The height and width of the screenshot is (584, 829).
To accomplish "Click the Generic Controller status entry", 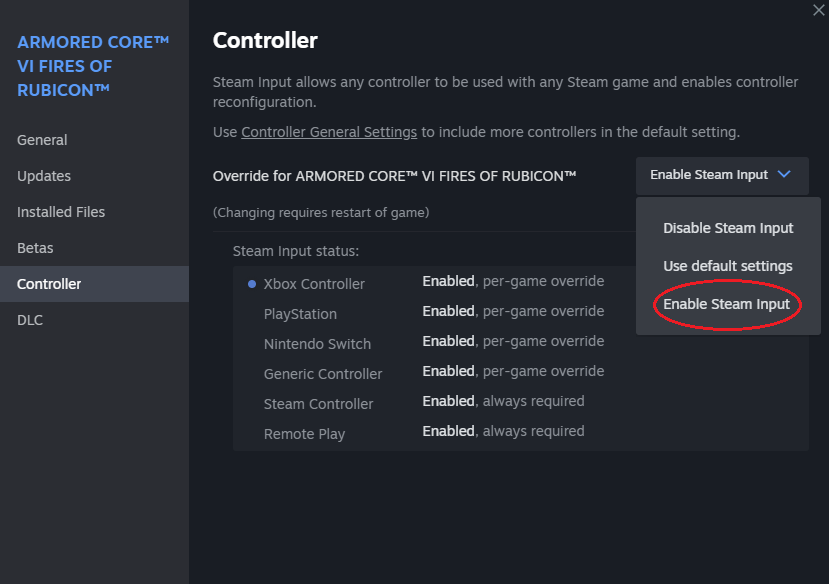I will pos(323,374).
